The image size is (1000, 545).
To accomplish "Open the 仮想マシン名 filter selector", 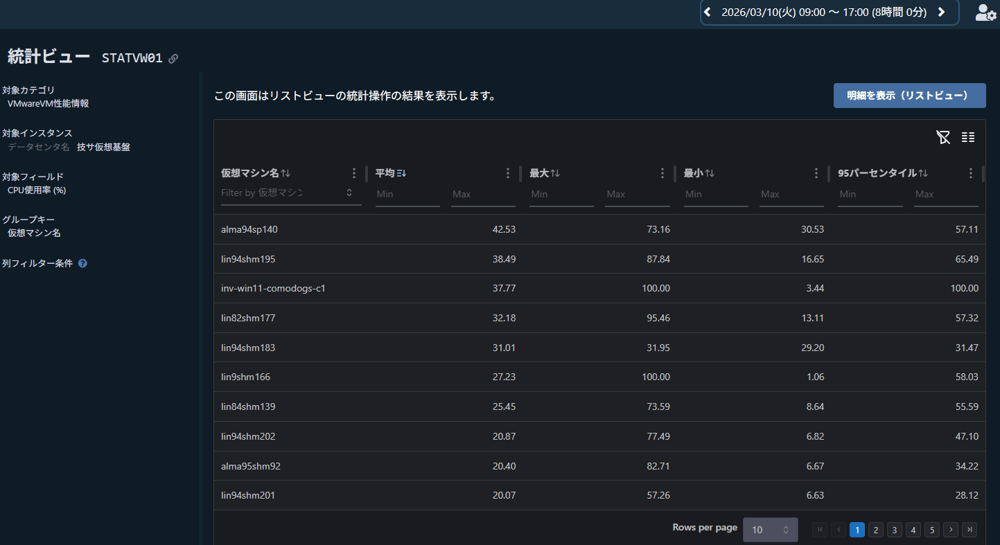I will [349, 193].
